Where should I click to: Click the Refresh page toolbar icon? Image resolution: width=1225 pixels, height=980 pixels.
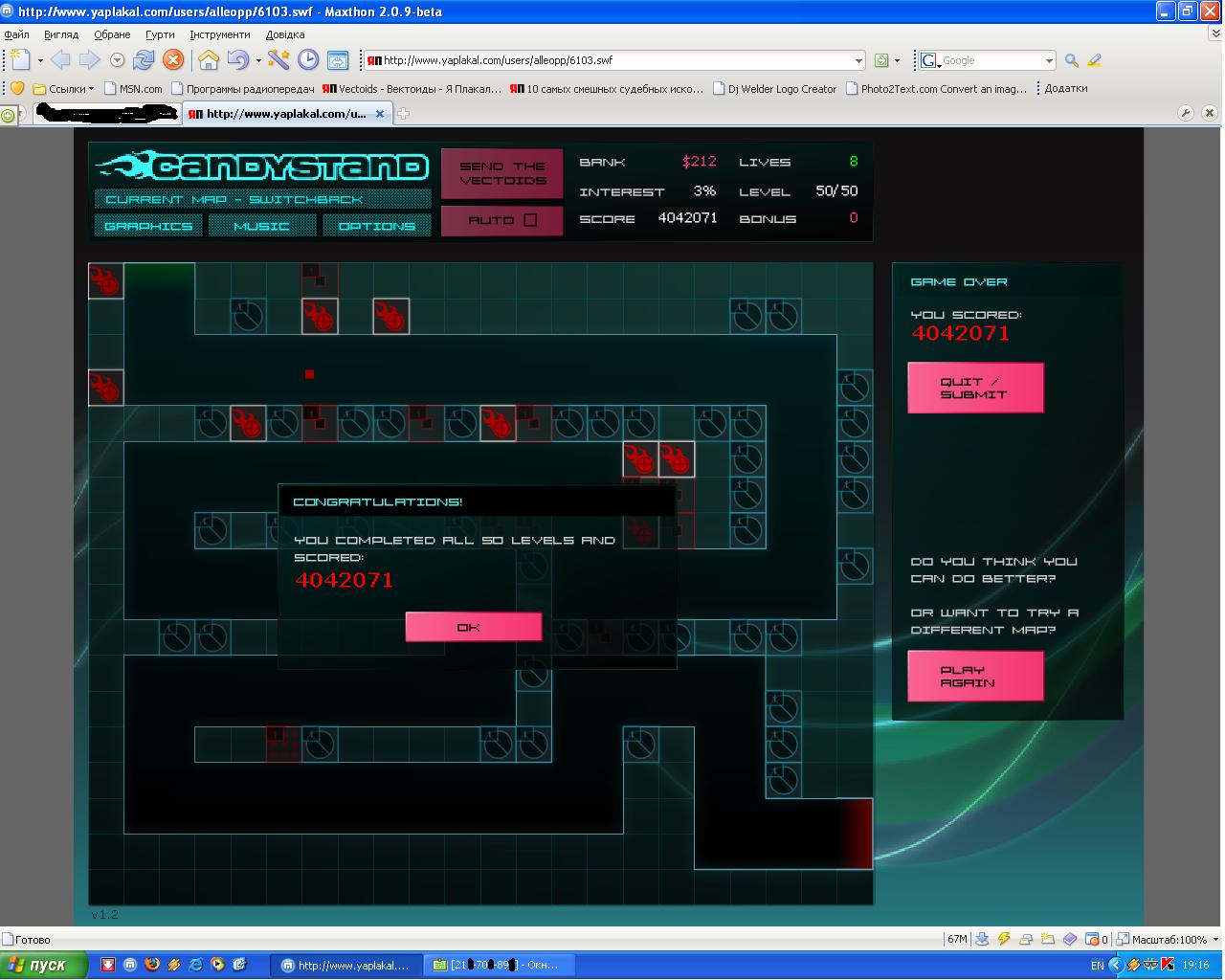[144, 60]
